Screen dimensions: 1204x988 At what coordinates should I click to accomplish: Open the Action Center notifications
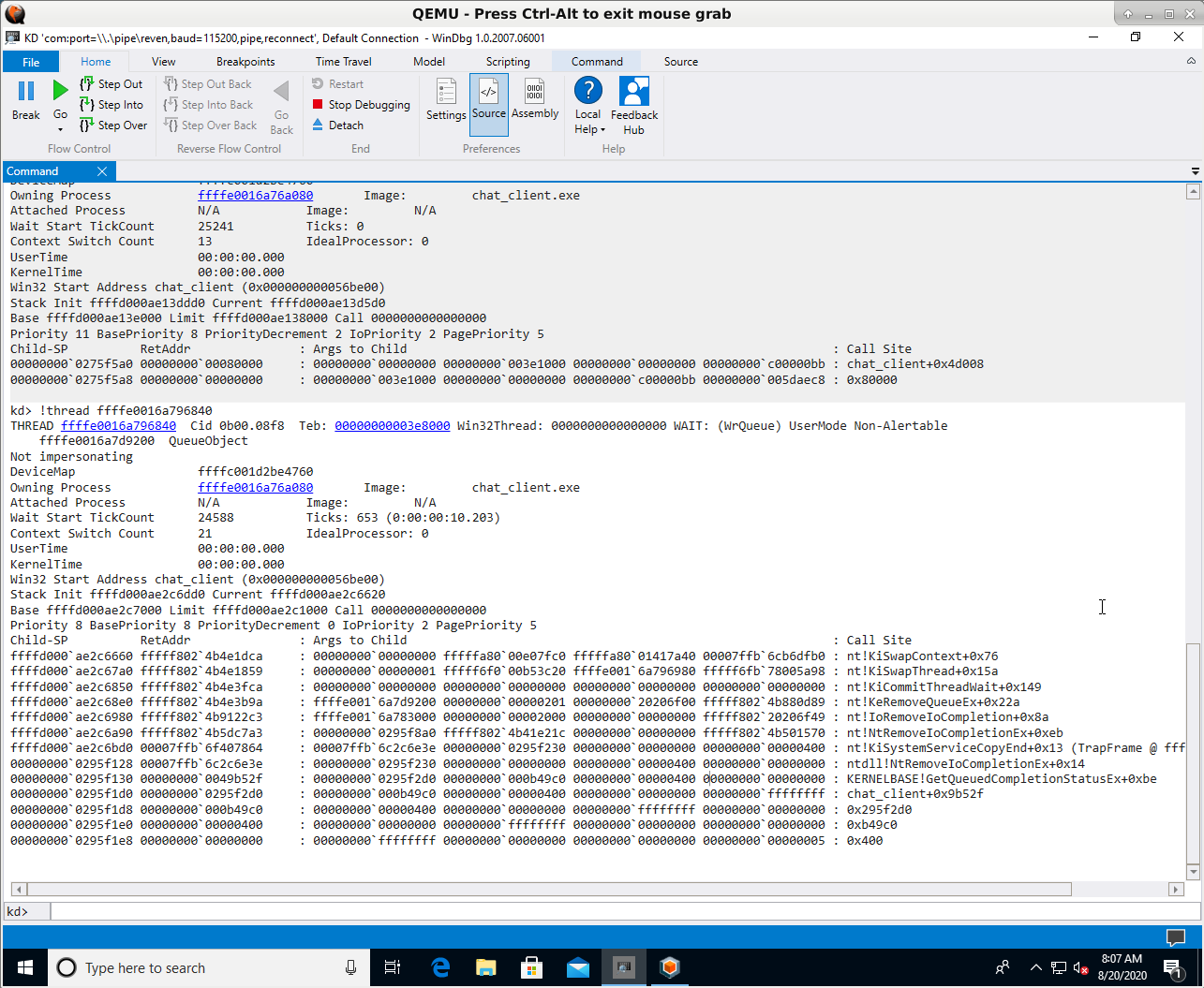coord(1172,967)
